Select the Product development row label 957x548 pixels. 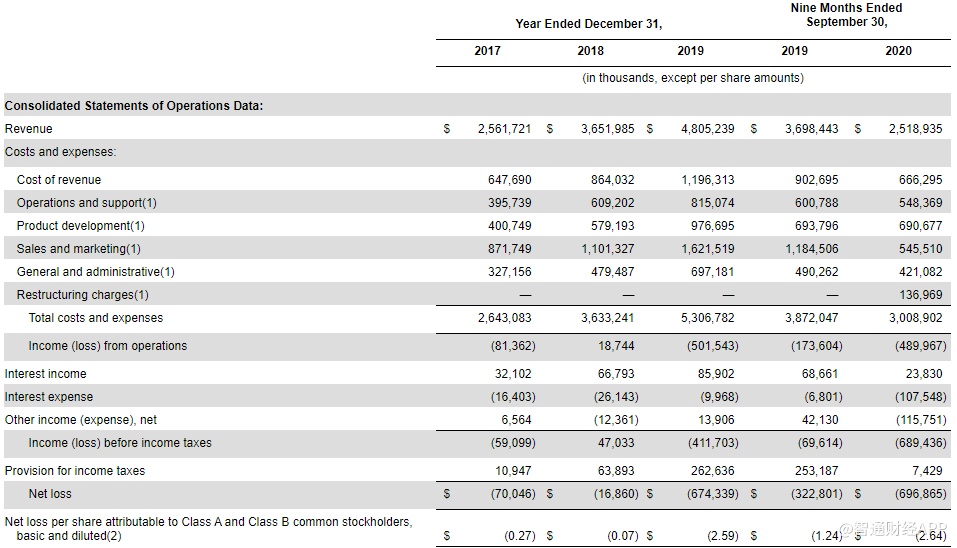click(x=80, y=226)
